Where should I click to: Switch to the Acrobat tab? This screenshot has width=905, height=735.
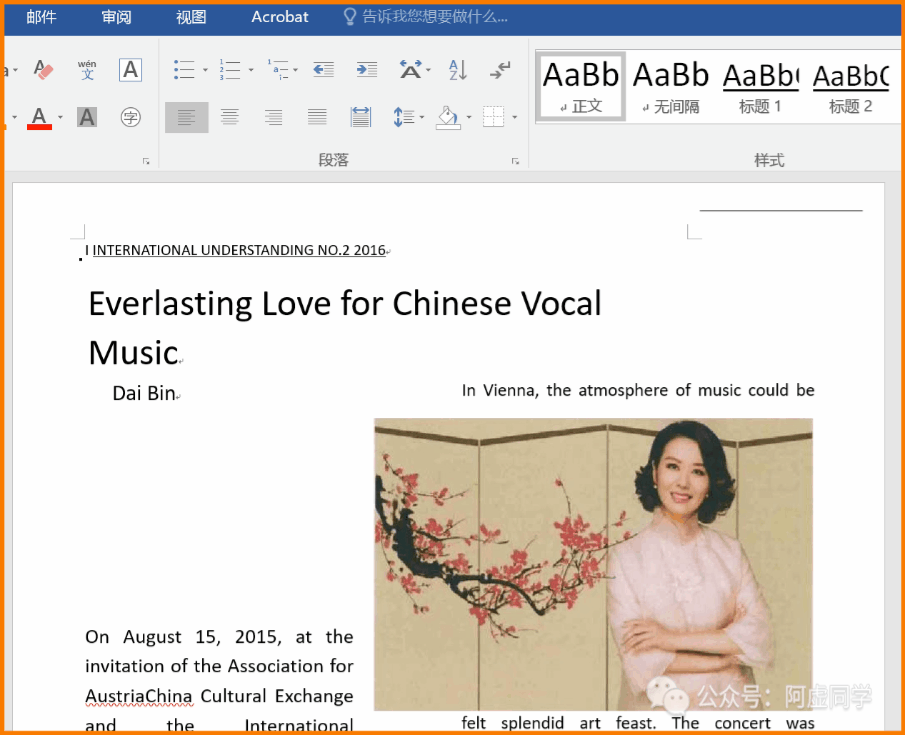point(279,17)
